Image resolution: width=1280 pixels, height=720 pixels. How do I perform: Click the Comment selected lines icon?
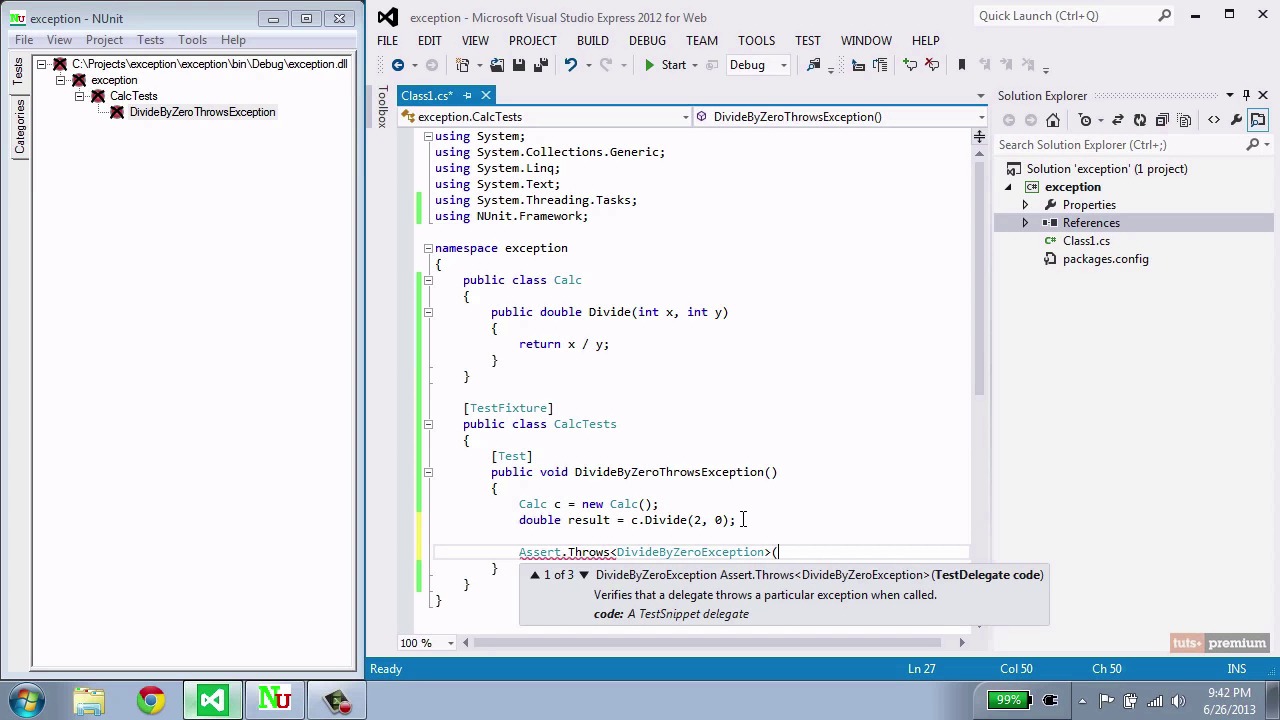(x=910, y=65)
